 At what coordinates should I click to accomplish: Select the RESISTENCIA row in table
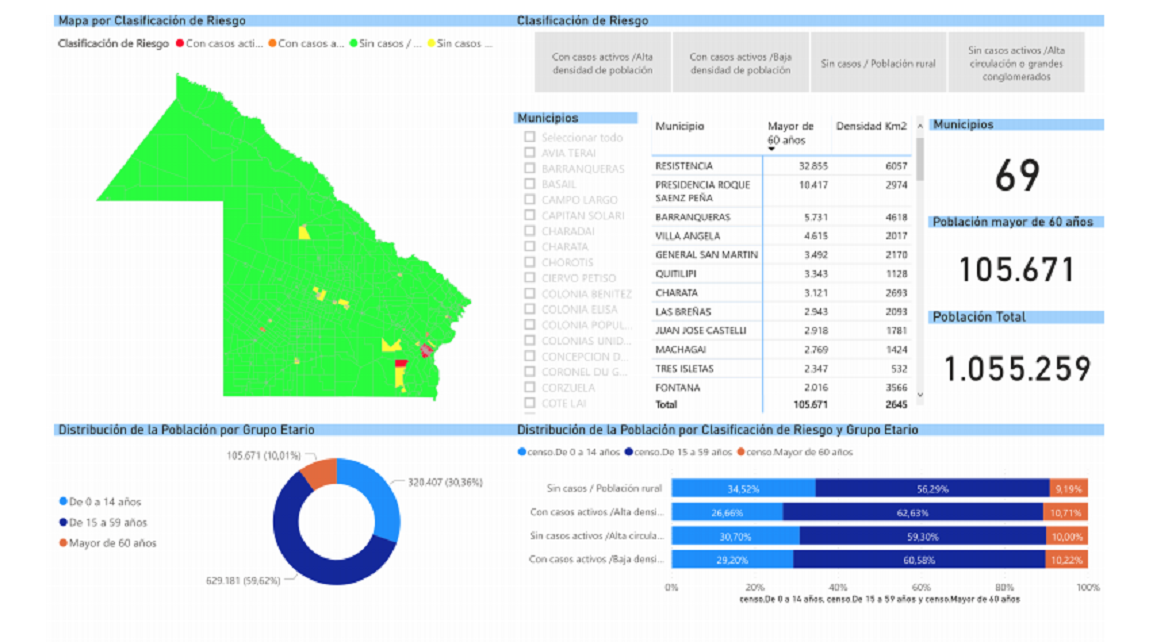[x=684, y=166]
